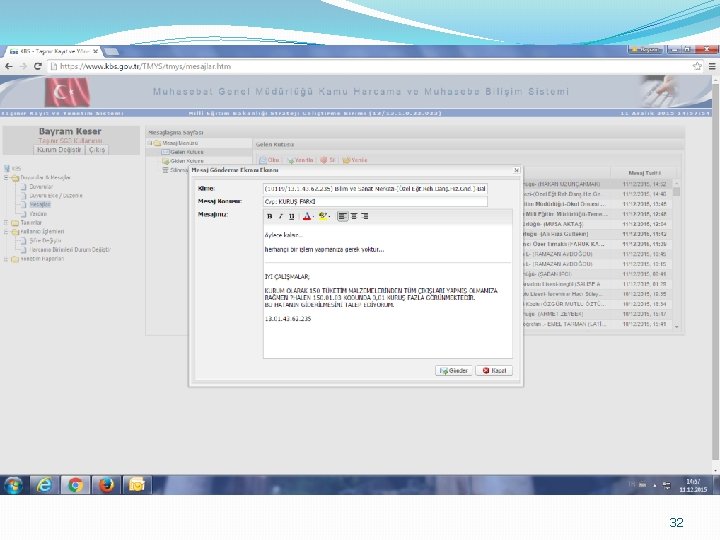This screenshot has width=720, height=540.
Task: Open Chrome menu hamburger icon
Action: point(712,66)
